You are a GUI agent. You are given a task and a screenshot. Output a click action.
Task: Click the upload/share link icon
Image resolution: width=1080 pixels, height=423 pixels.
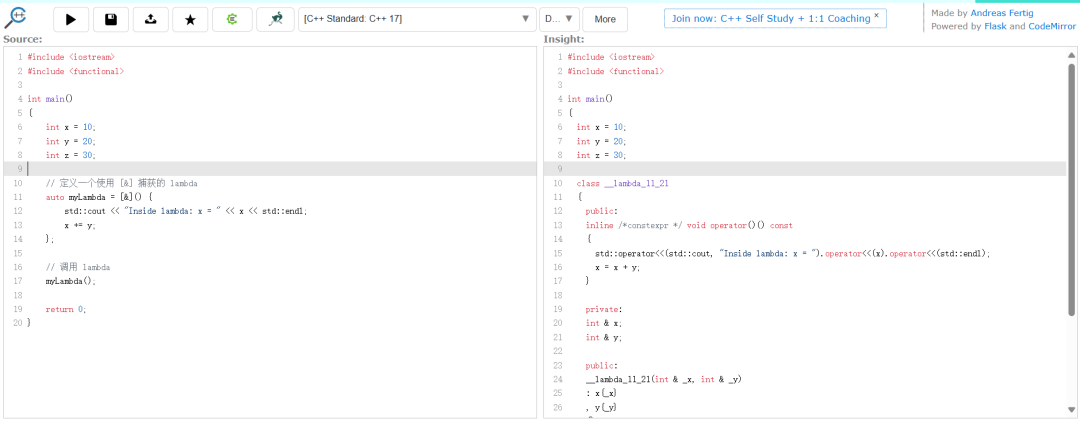click(150, 20)
